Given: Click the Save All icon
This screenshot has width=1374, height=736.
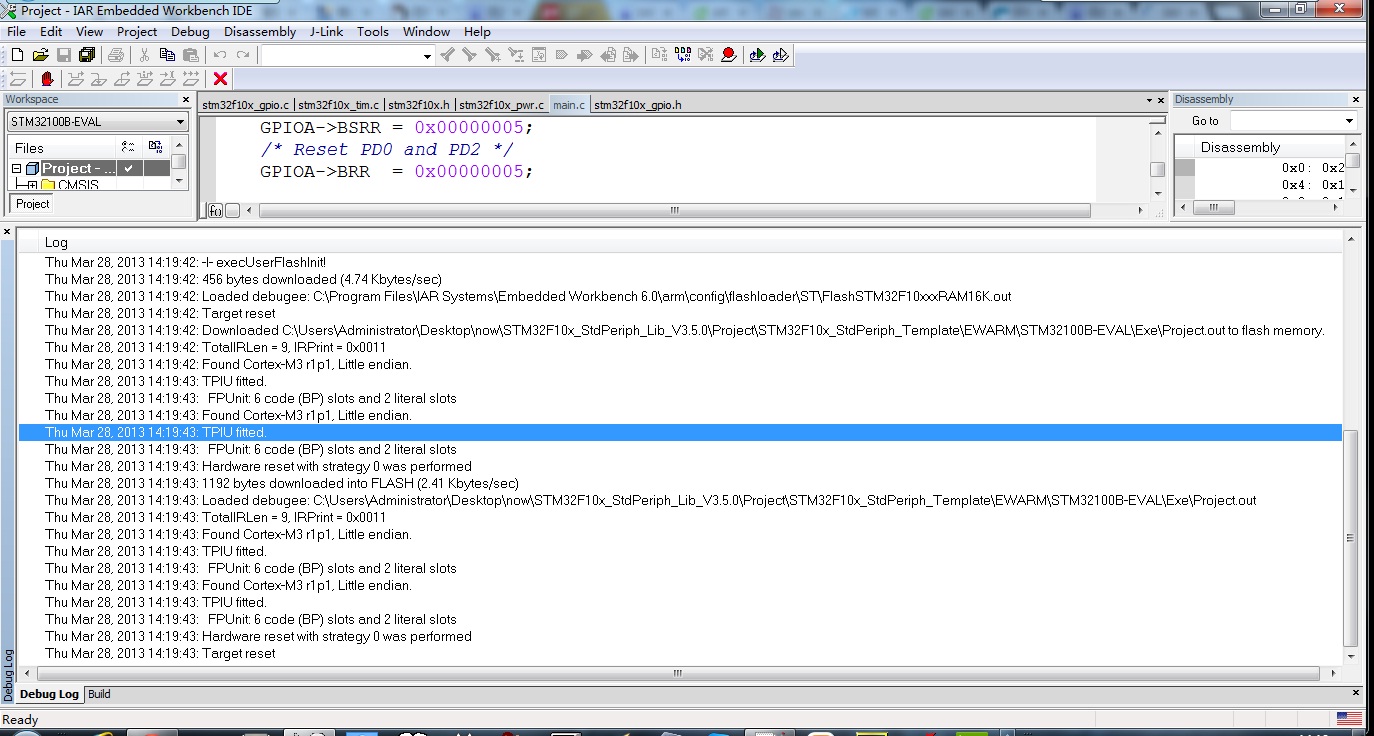Looking at the screenshot, I should point(86,55).
